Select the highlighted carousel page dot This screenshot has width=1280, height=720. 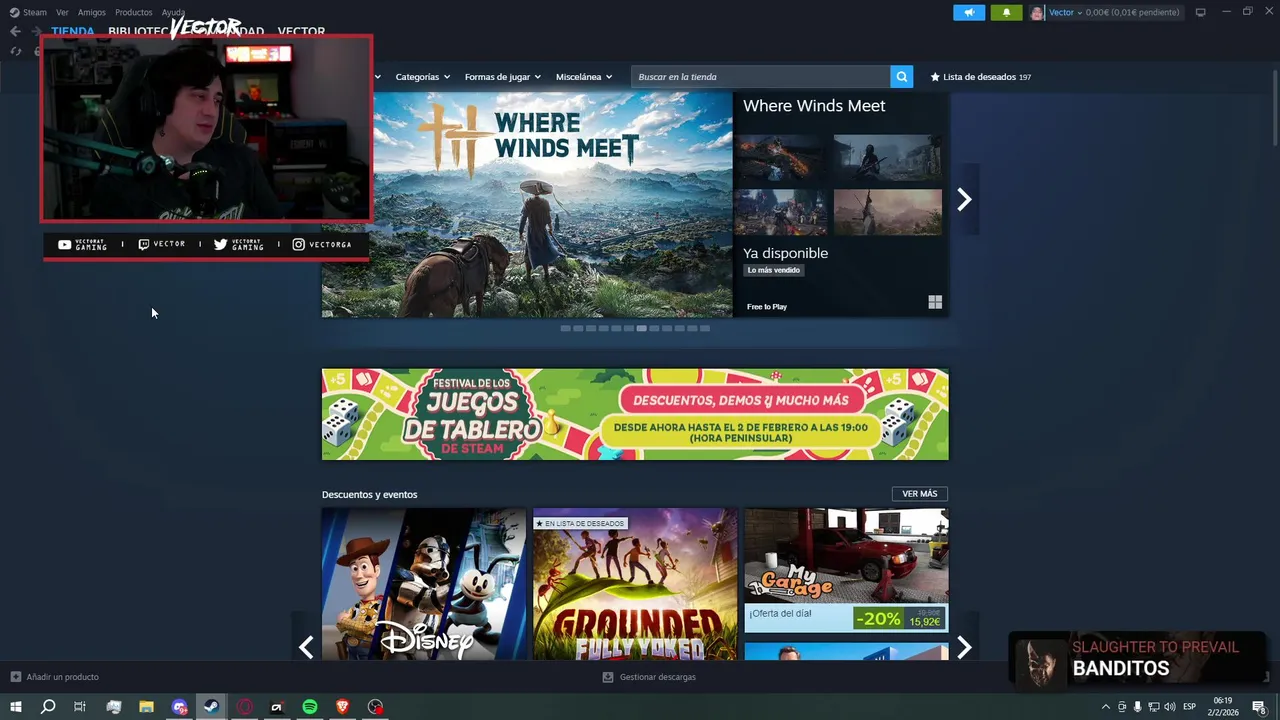(641, 328)
